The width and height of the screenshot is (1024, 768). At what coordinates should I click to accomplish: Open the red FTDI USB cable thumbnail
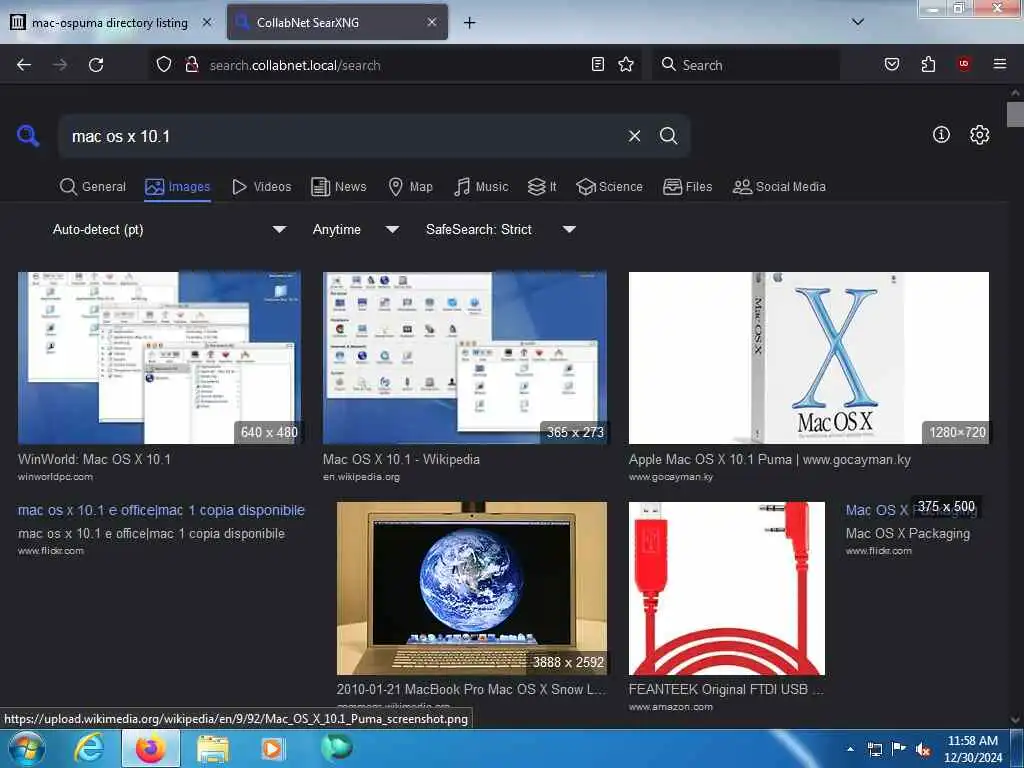coord(727,588)
